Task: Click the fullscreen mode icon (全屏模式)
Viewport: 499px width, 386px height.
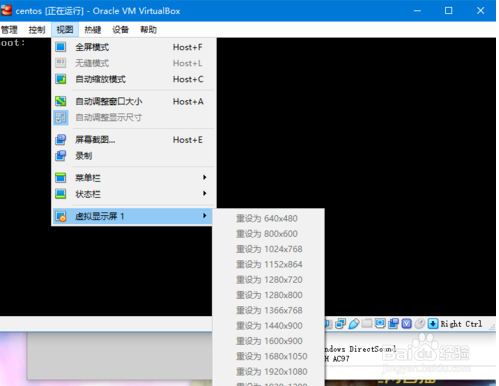Action: (61, 47)
